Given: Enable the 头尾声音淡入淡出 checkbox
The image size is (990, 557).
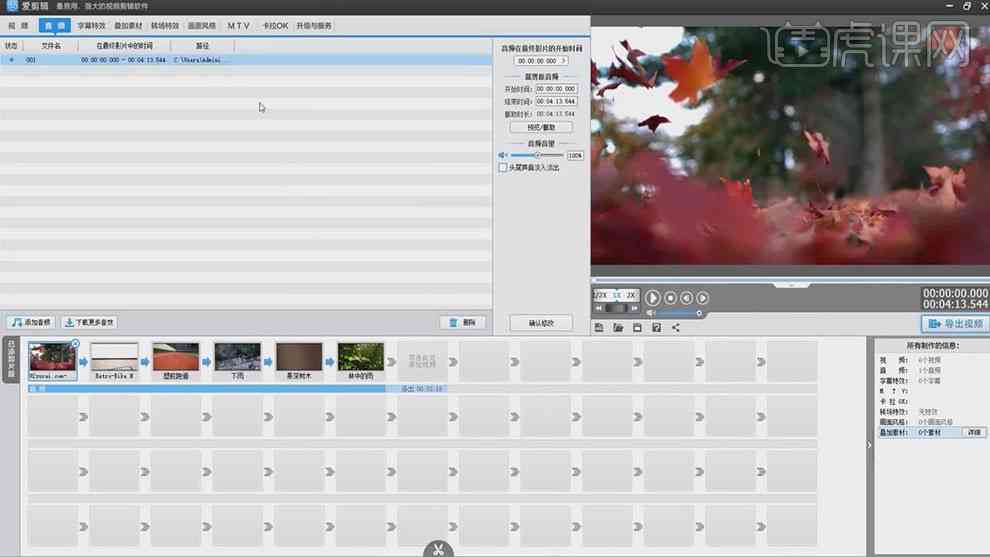Looking at the screenshot, I should (x=503, y=168).
